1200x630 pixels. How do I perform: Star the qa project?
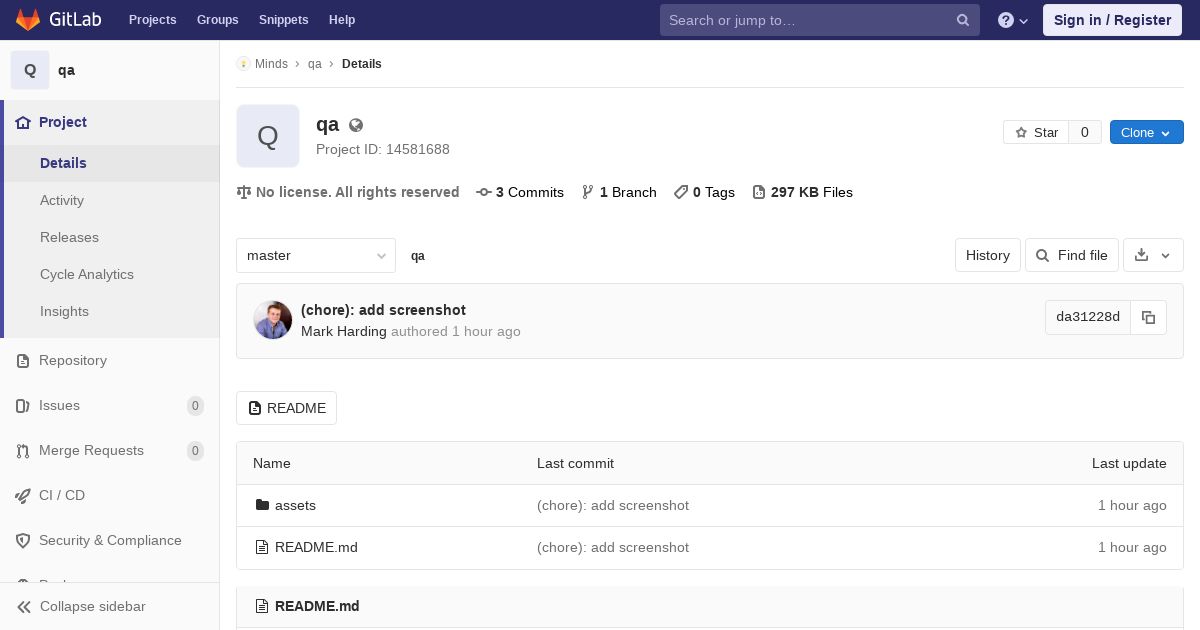click(1036, 132)
